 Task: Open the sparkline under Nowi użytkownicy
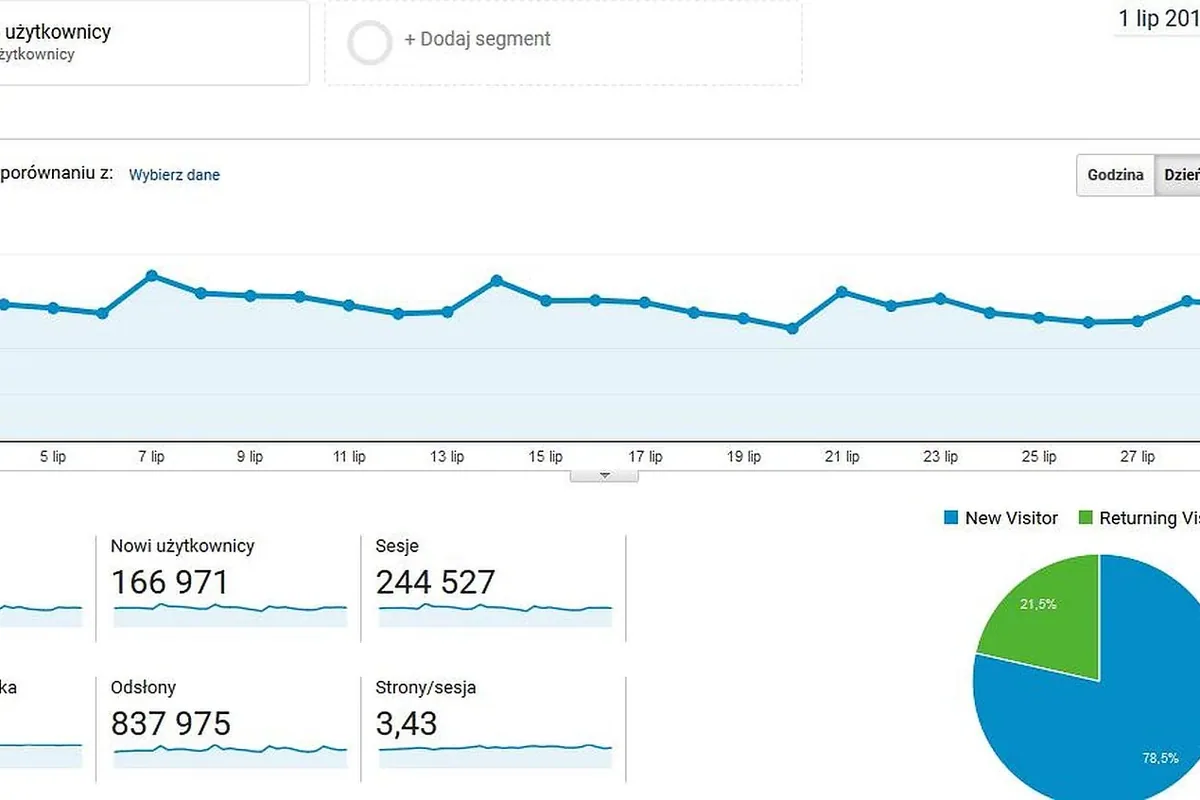tap(230, 613)
